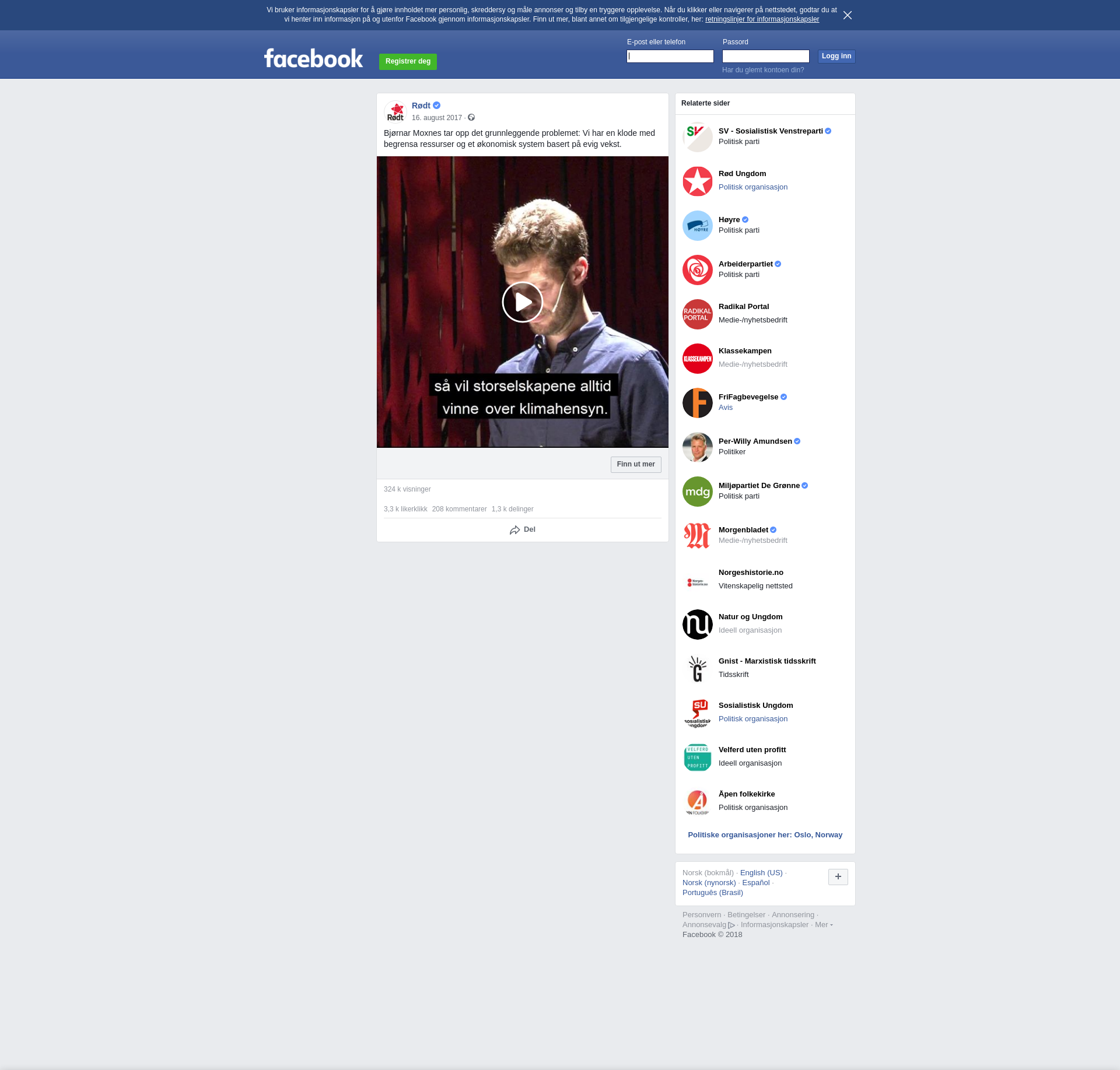1120x1070 pixels.
Task: Open Natur og Ungdom logo
Action: click(x=697, y=625)
